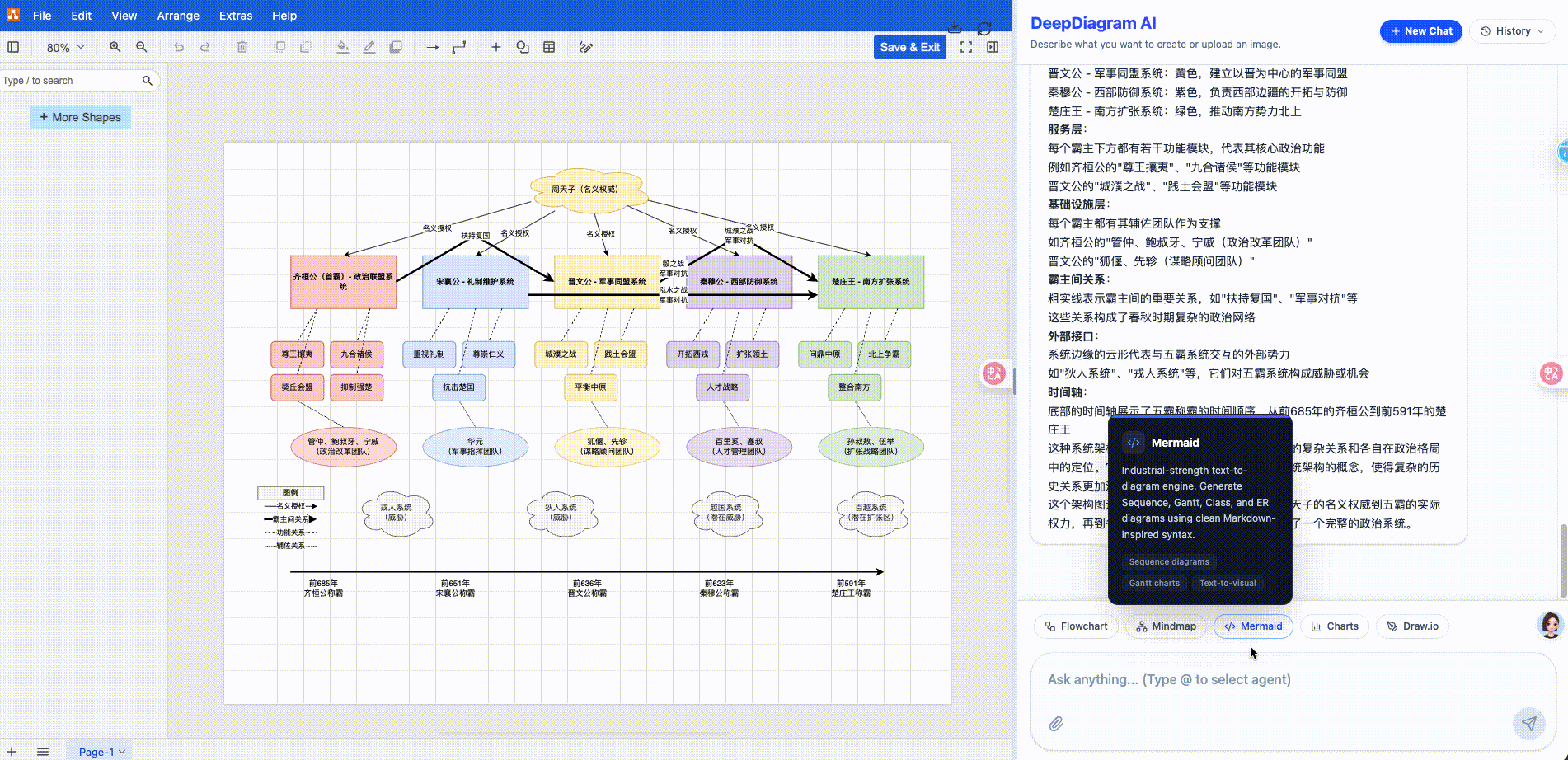Switch to the Mermaid agent tab

point(1252,626)
